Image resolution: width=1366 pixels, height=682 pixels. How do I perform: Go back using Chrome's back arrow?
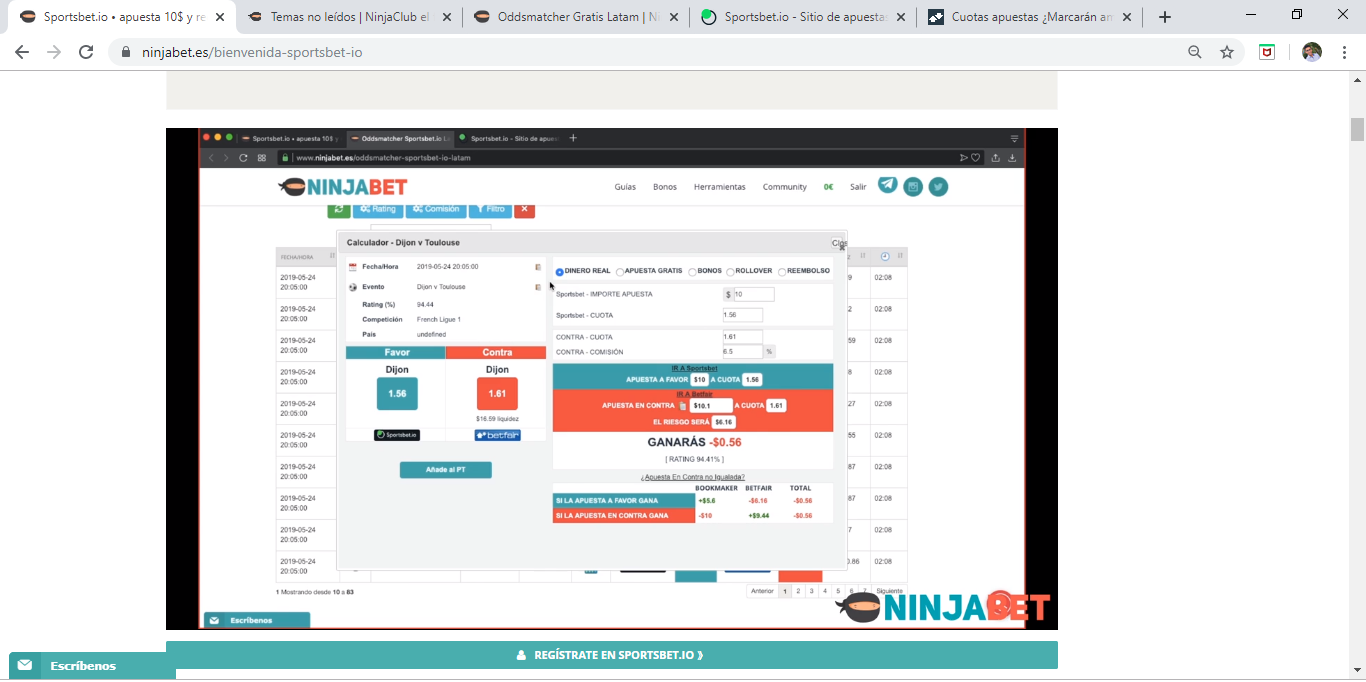[22, 52]
